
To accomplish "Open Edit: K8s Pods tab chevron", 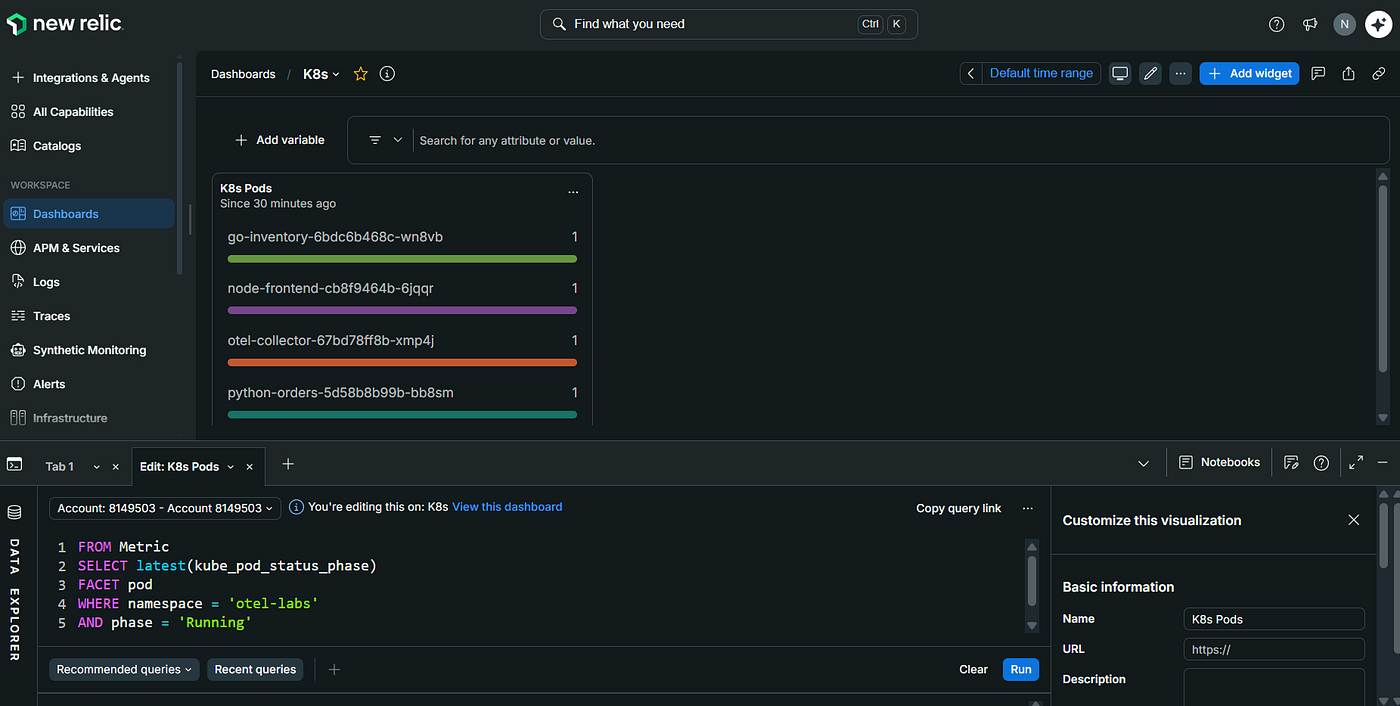I will 231,467.
